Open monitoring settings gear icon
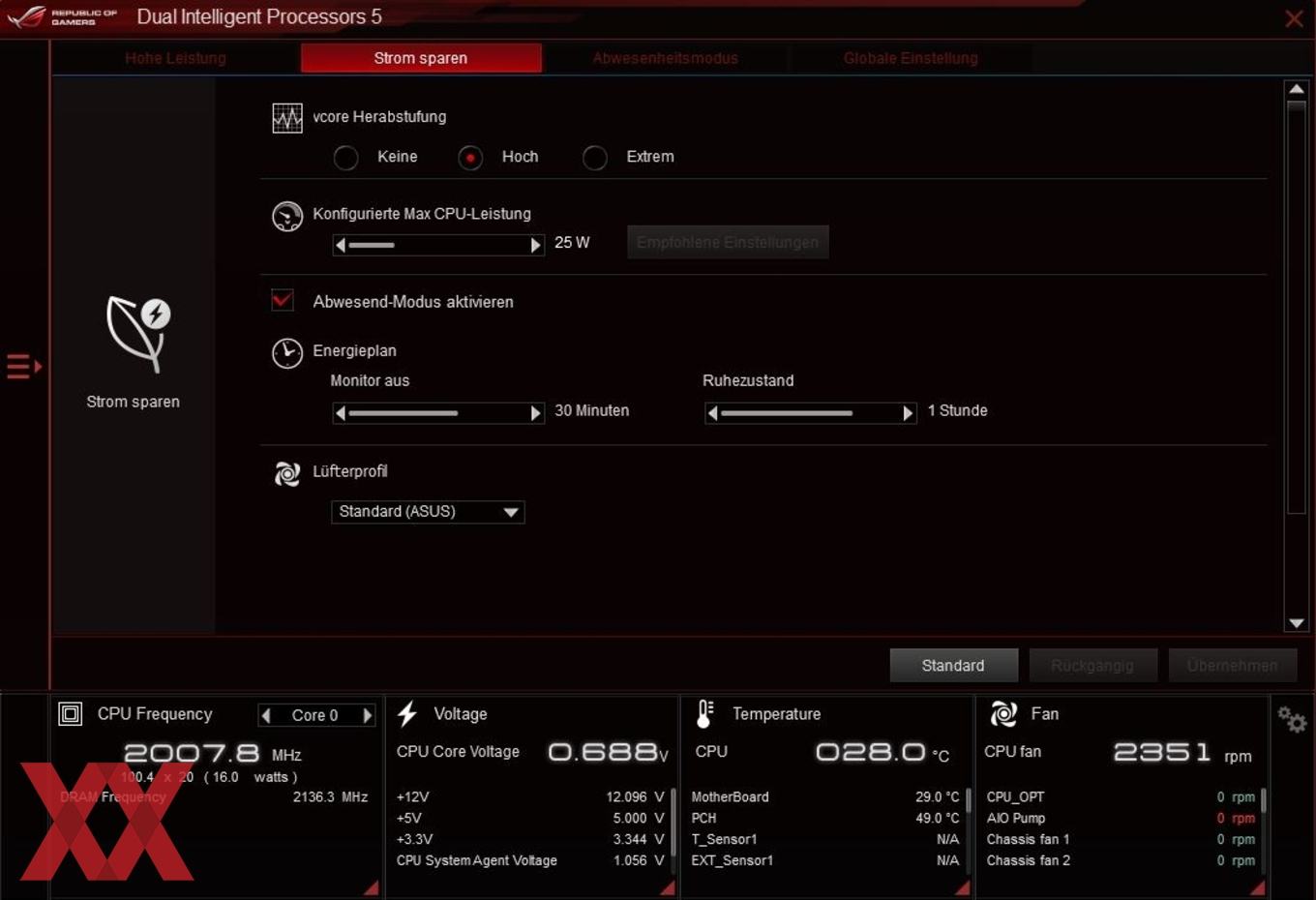1316x900 pixels. (1292, 719)
